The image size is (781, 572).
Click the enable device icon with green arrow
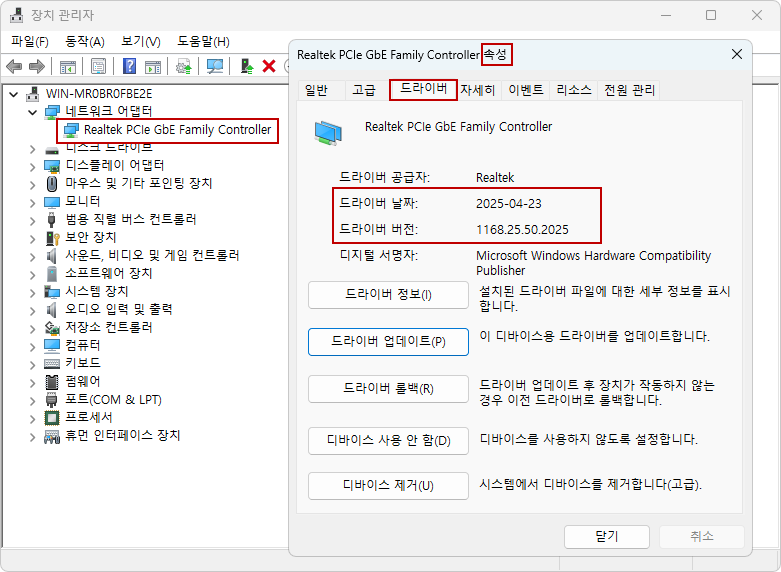click(x=247, y=66)
